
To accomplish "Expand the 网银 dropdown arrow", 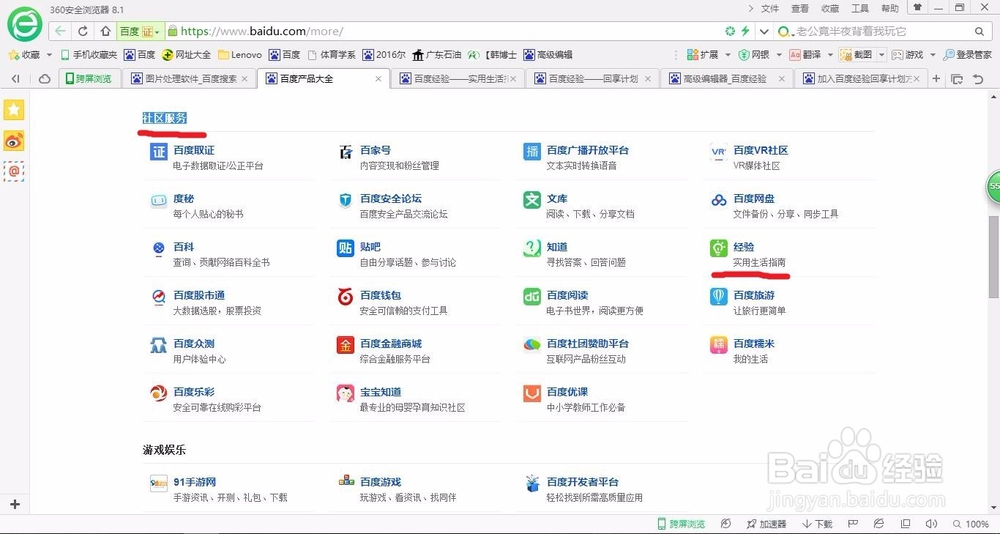I will [780, 55].
